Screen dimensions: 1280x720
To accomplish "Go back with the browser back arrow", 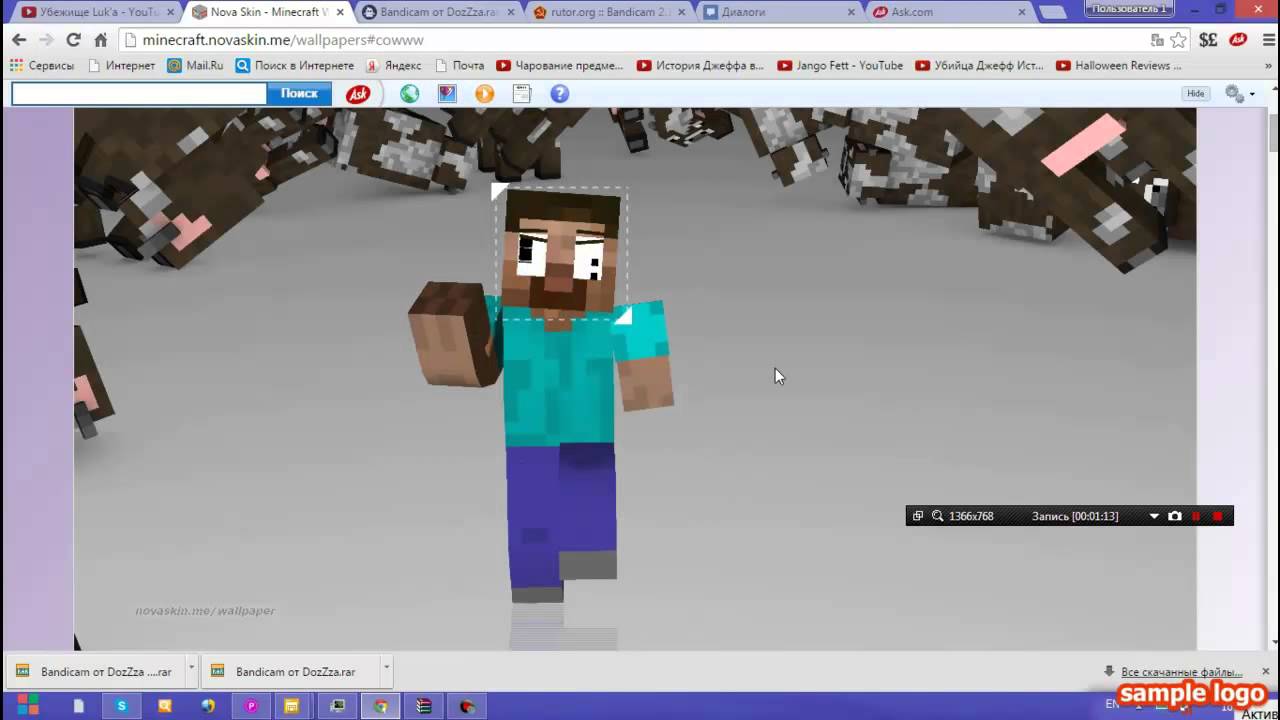I will tap(19, 40).
